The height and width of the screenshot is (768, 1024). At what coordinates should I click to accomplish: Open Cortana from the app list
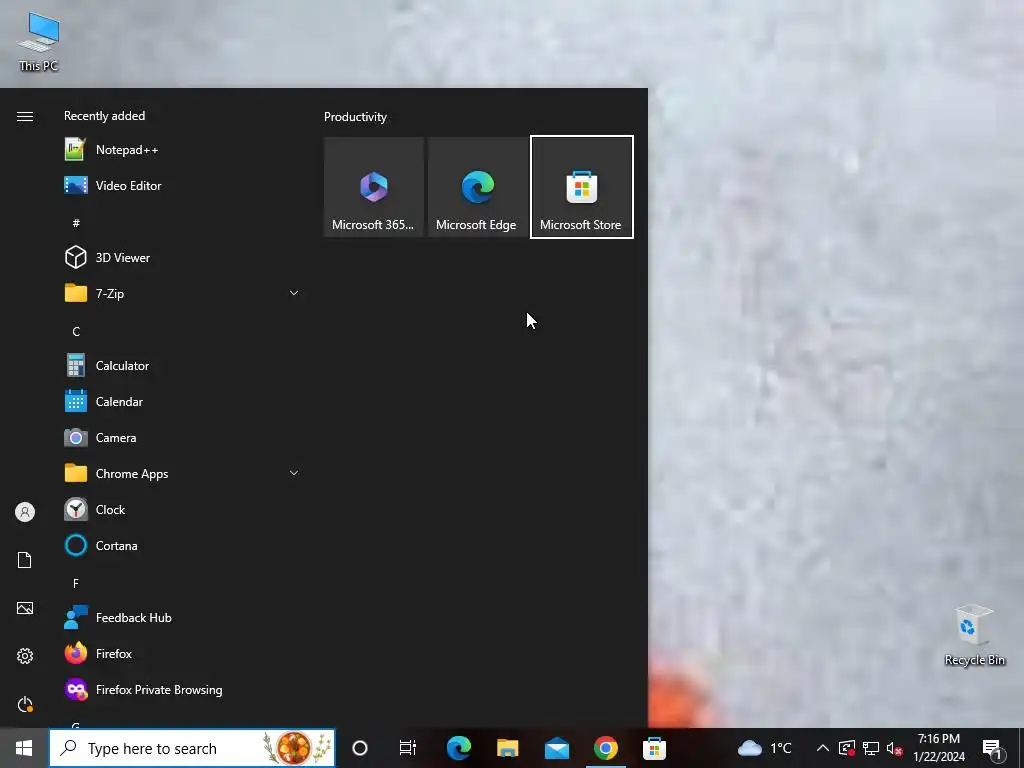183,545
